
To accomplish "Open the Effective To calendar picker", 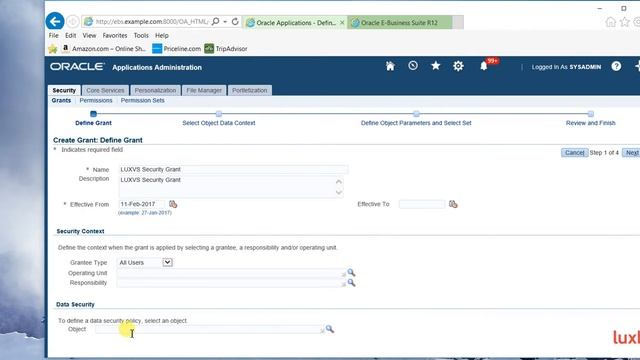I will (453, 204).
